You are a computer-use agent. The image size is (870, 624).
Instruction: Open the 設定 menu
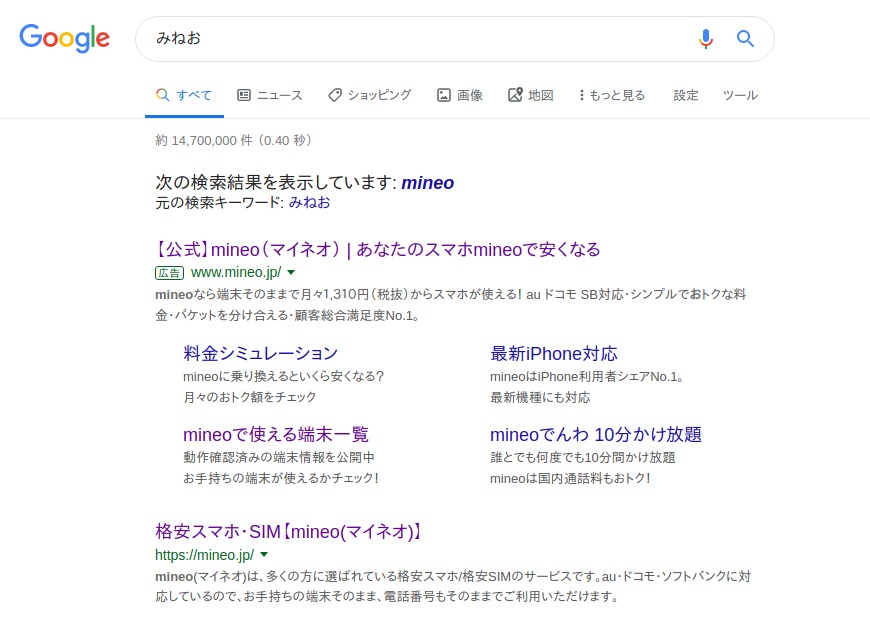686,95
